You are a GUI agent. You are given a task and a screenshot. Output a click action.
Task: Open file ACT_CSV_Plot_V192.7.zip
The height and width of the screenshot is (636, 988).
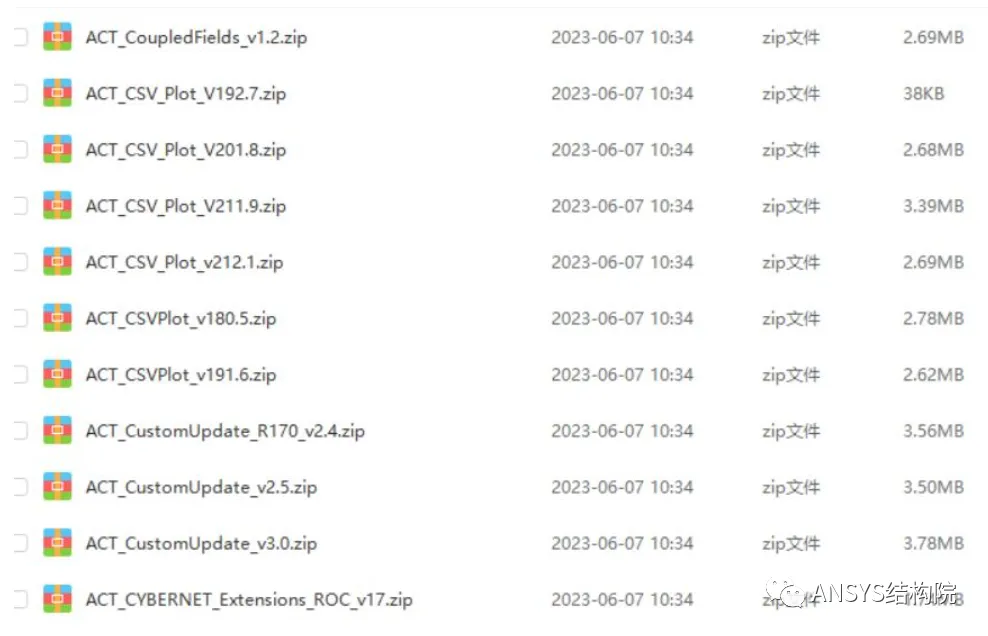click(186, 94)
